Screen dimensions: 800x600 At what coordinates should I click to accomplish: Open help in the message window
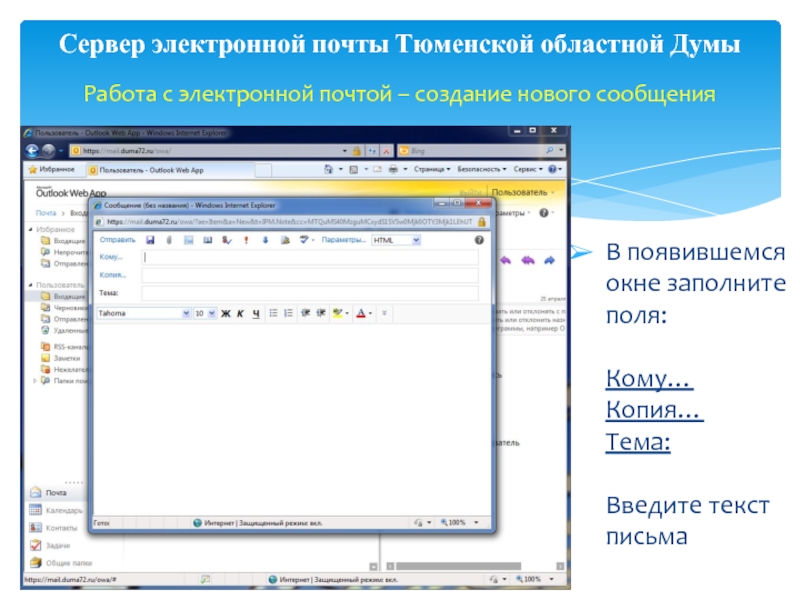point(479,240)
